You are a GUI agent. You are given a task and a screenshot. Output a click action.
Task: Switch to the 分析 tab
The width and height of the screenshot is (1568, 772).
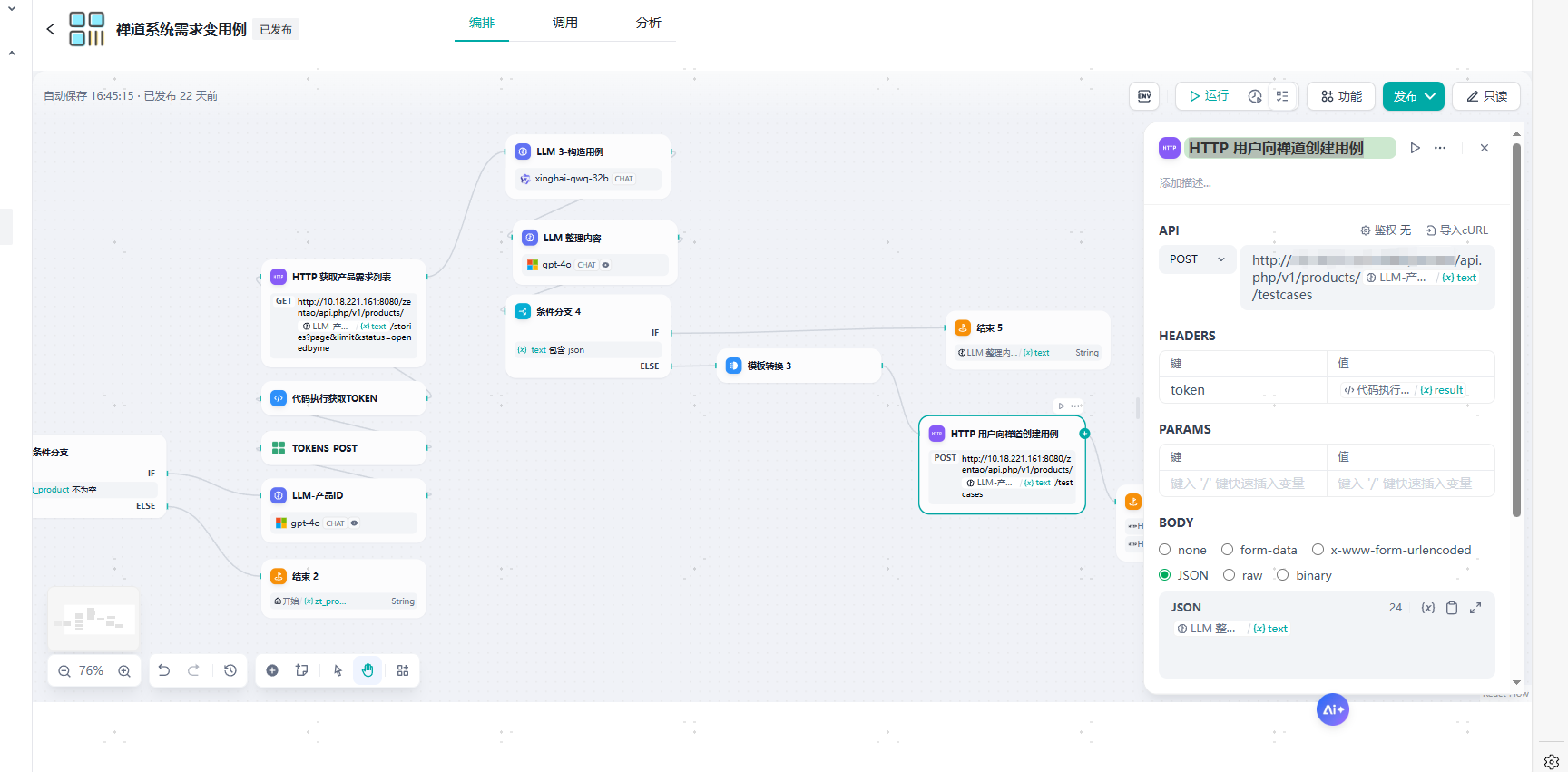[648, 23]
